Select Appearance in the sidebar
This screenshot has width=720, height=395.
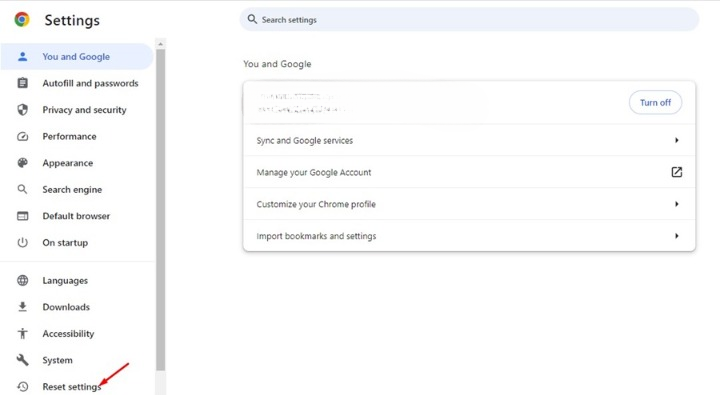[77, 163]
